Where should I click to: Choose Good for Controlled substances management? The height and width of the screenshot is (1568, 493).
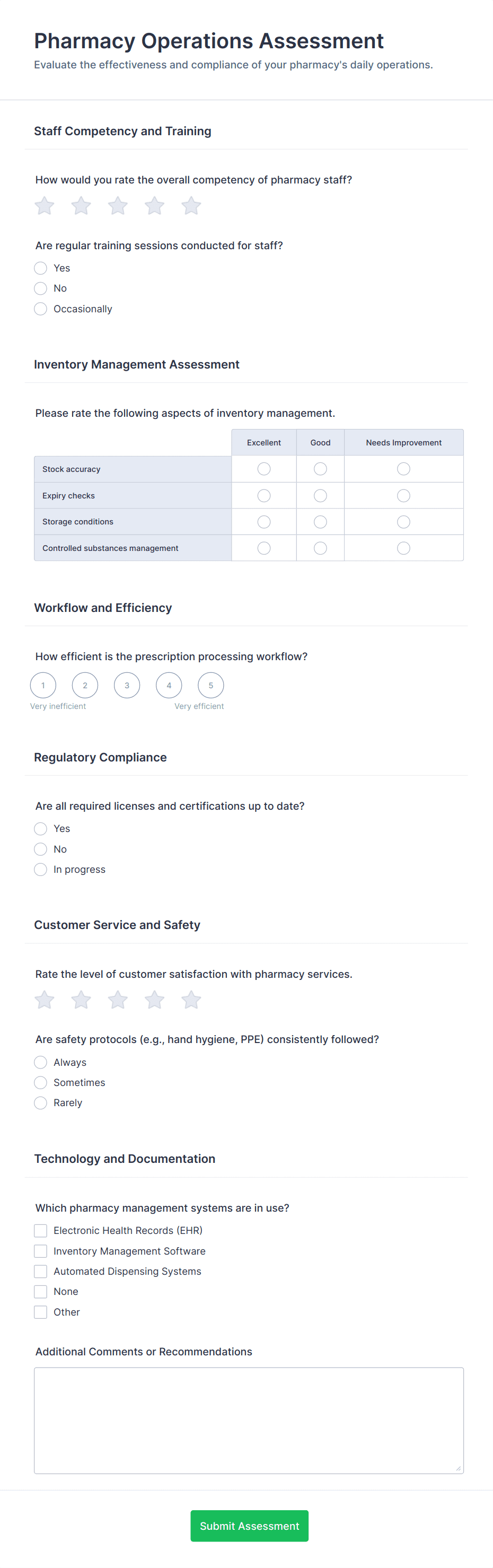click(320, 548)
